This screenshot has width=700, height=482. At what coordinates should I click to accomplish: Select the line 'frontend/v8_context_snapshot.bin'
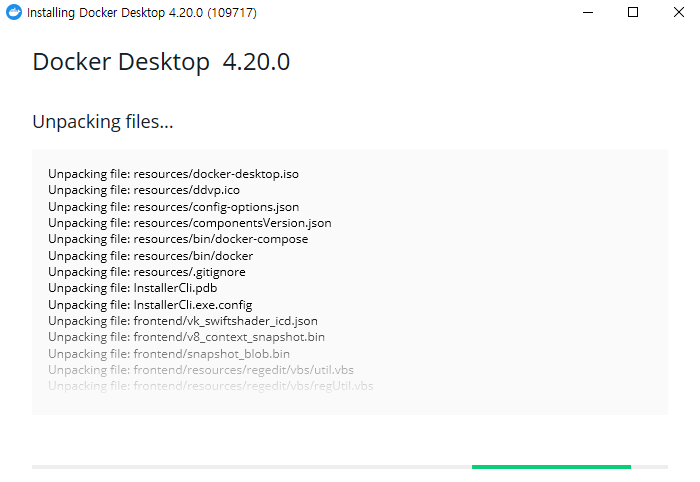(x=187, y=337)
